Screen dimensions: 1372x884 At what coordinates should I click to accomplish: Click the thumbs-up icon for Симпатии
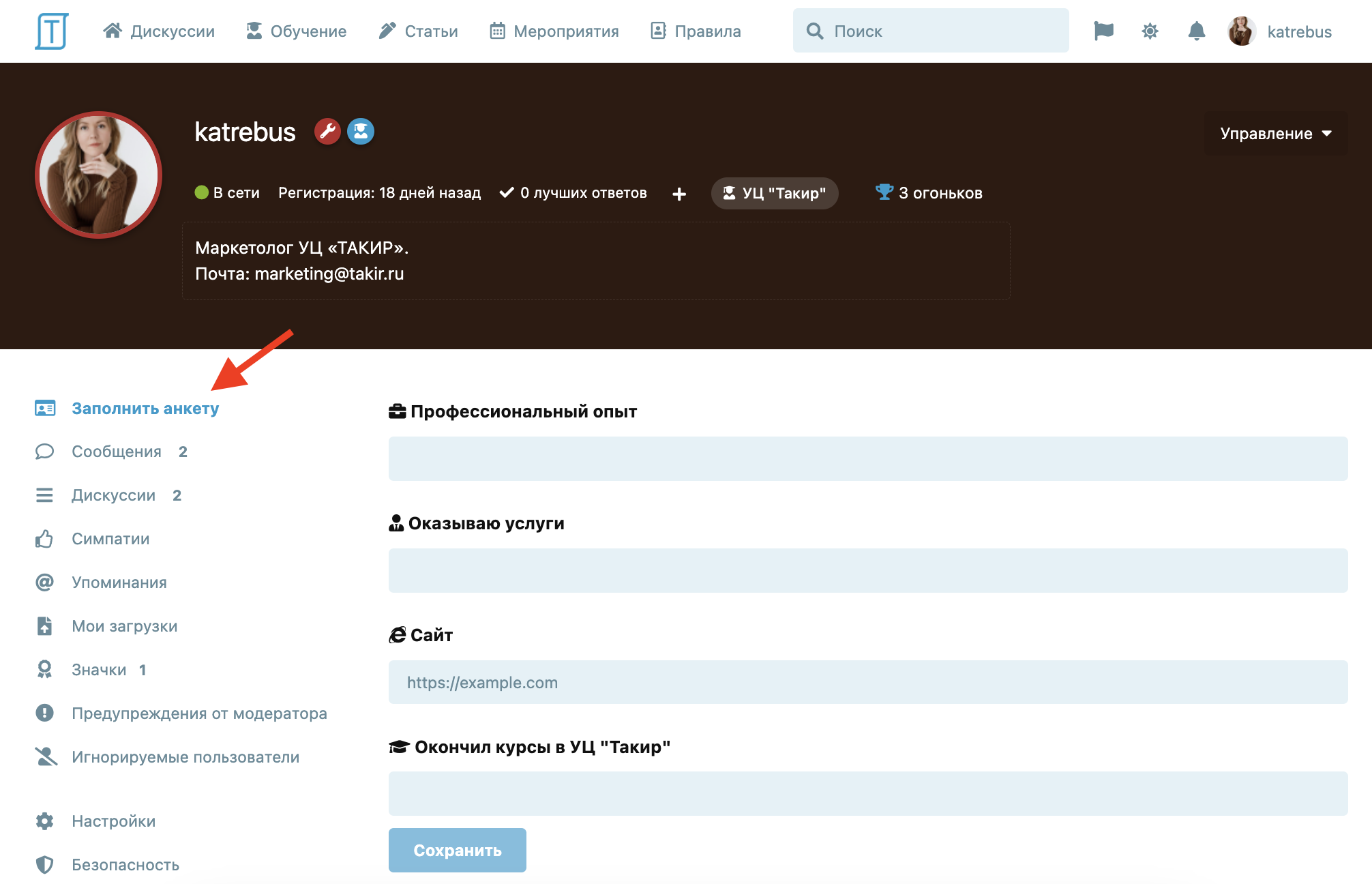[x=44, y=539]
